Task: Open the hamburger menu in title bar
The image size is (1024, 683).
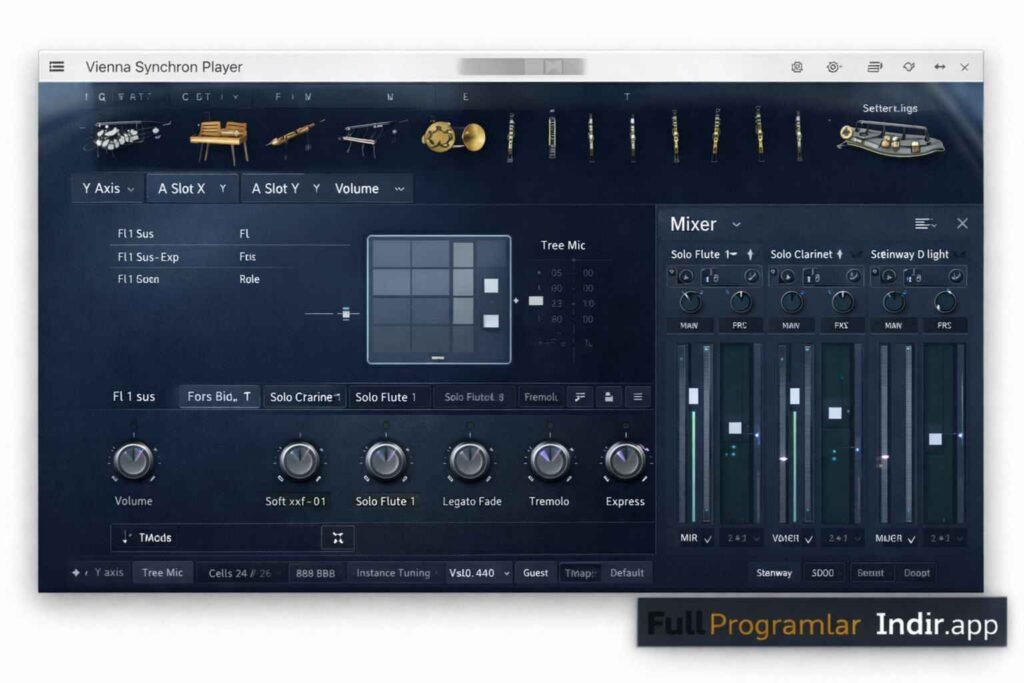Action: 57,67
